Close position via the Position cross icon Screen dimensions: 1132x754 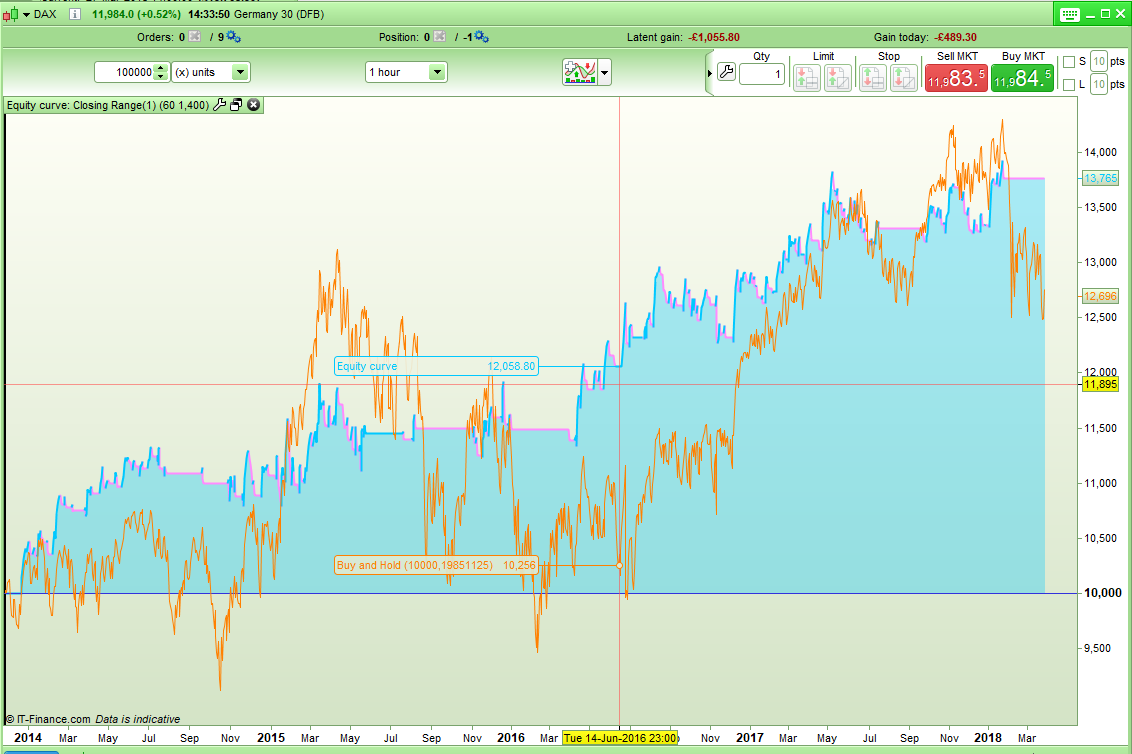coord(440,37)
